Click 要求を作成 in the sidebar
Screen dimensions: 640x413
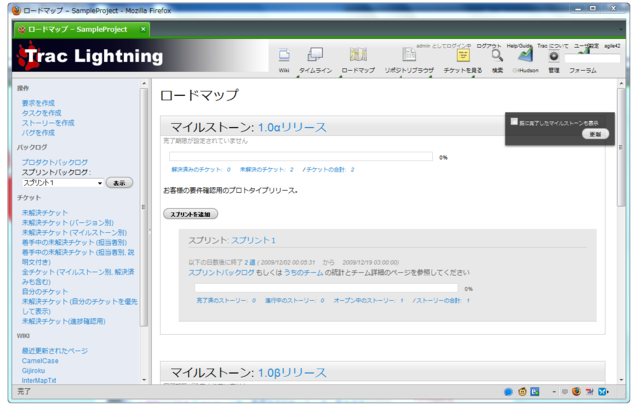(38, 103)
